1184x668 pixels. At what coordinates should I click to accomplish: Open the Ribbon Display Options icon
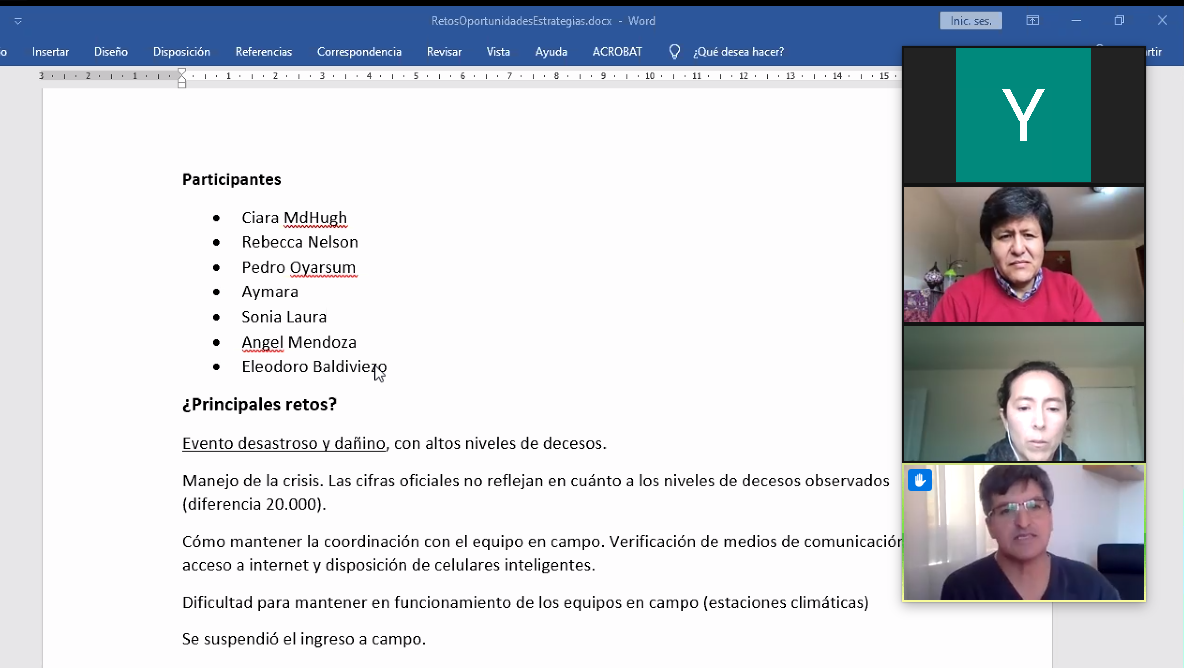(1033, 20)
